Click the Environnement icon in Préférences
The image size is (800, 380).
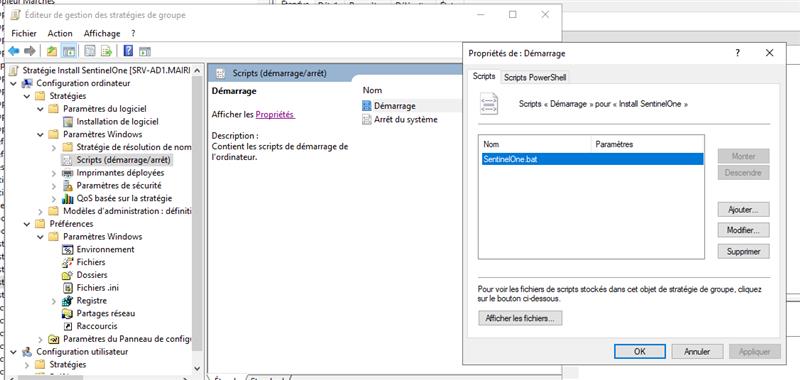[67, 249]
